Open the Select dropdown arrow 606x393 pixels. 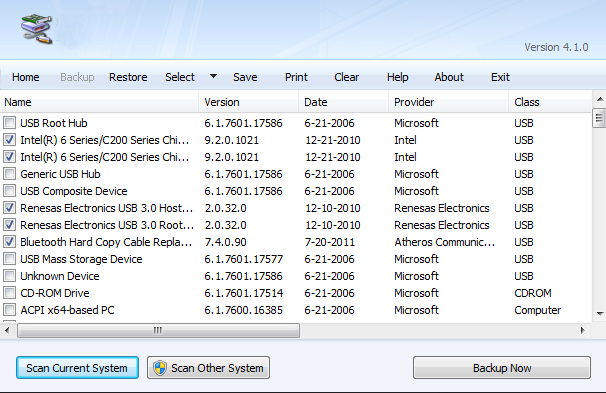coord(213,77)
